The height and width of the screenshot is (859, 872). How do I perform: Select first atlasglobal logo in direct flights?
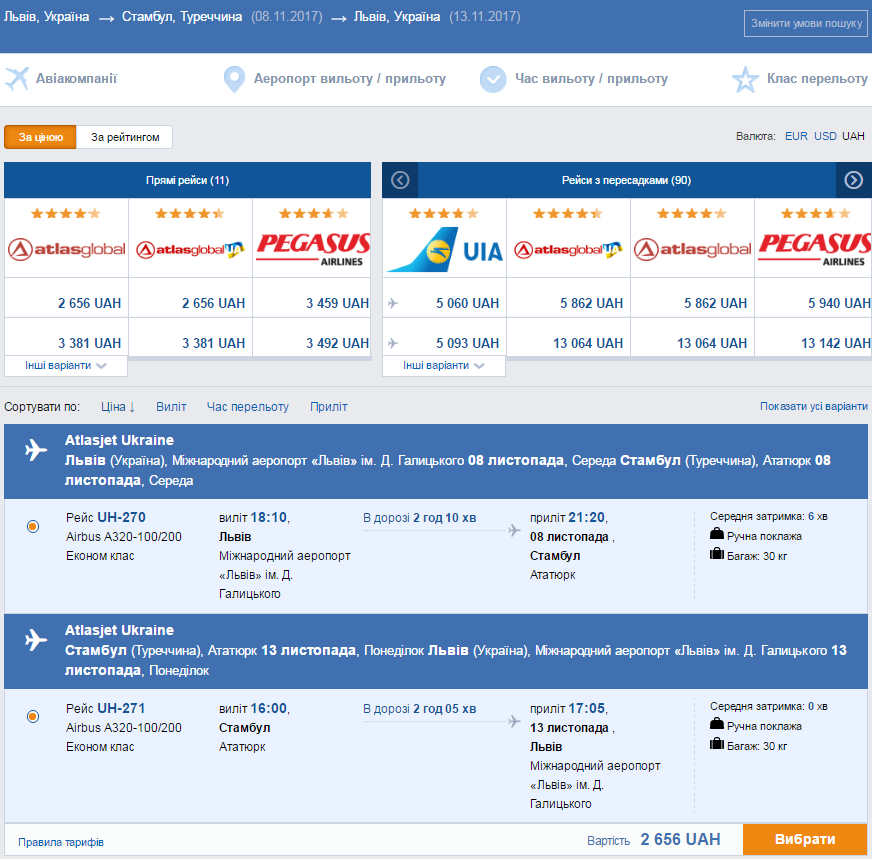67,250
